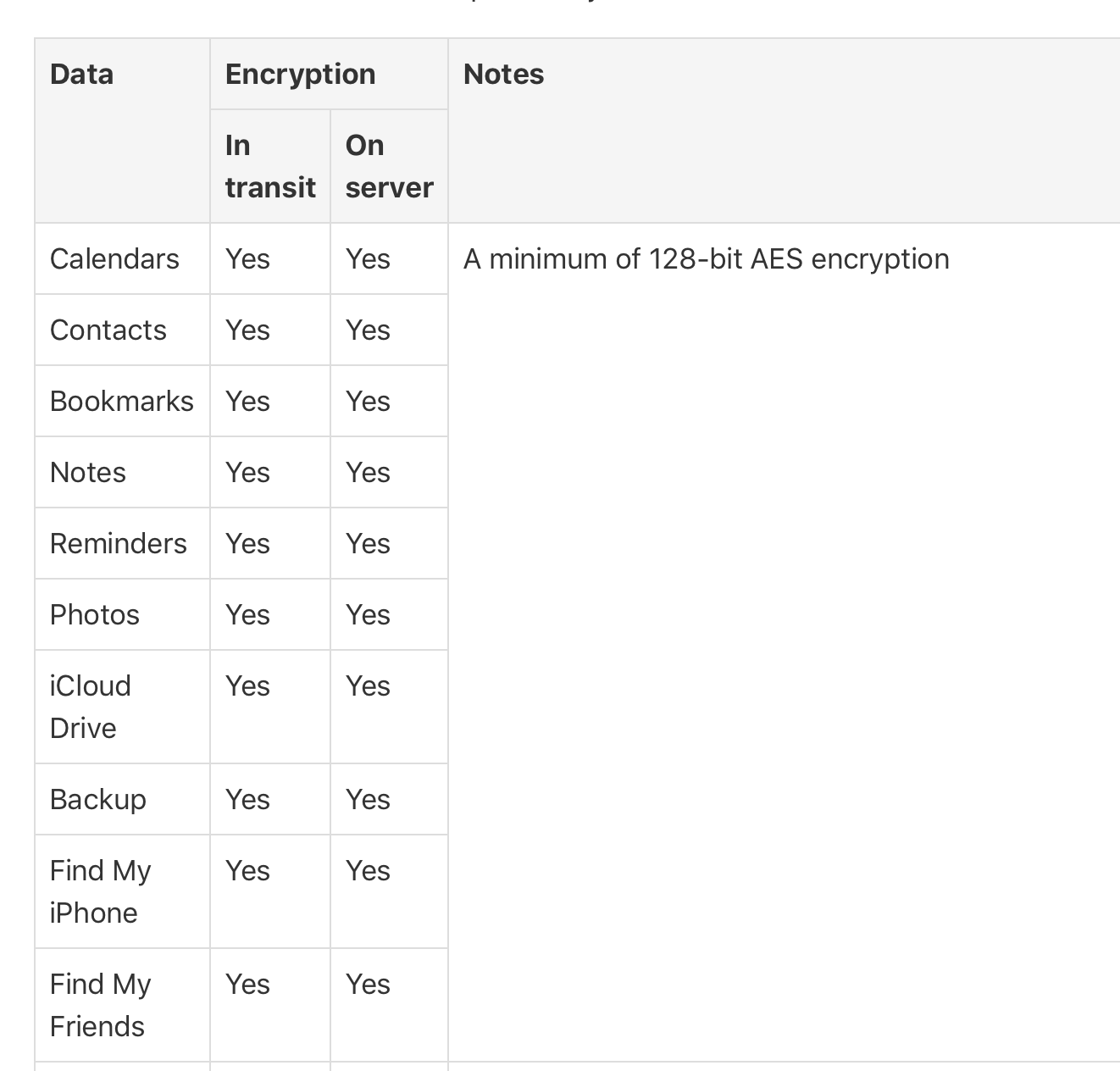
Task: Click the Find My Friends cell
Action: [x=100, y=1005]
